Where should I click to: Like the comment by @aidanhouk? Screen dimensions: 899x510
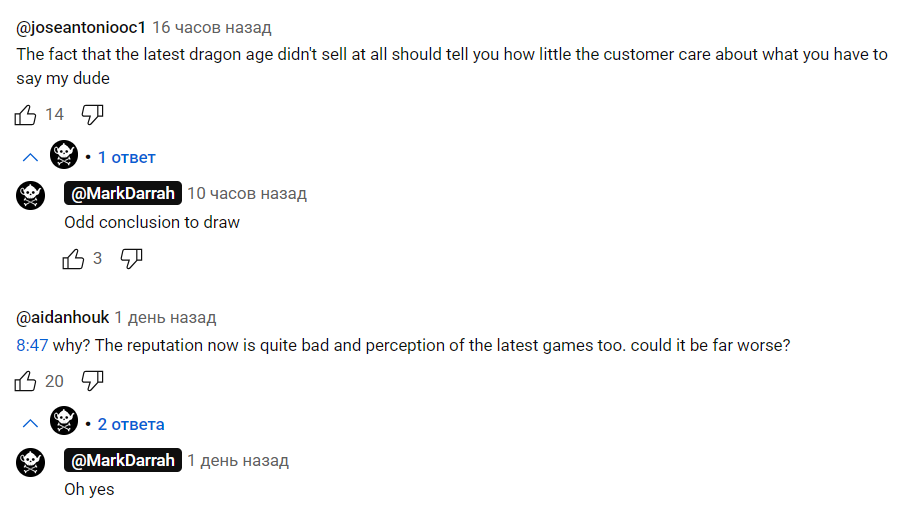26,381
